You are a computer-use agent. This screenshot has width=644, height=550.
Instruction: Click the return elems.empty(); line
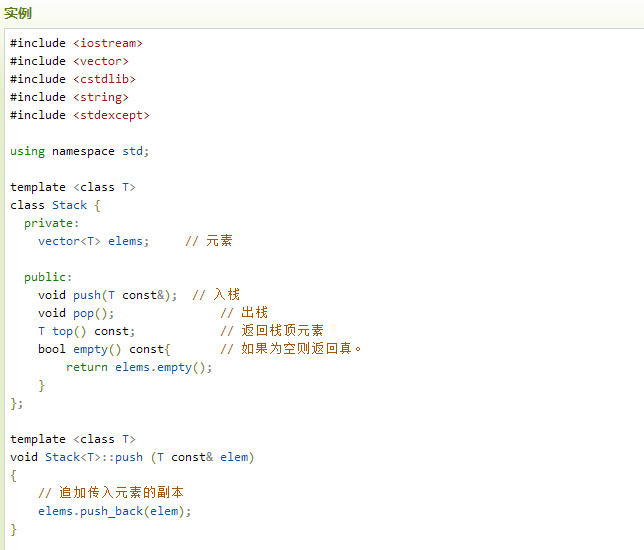pos(139,367)
